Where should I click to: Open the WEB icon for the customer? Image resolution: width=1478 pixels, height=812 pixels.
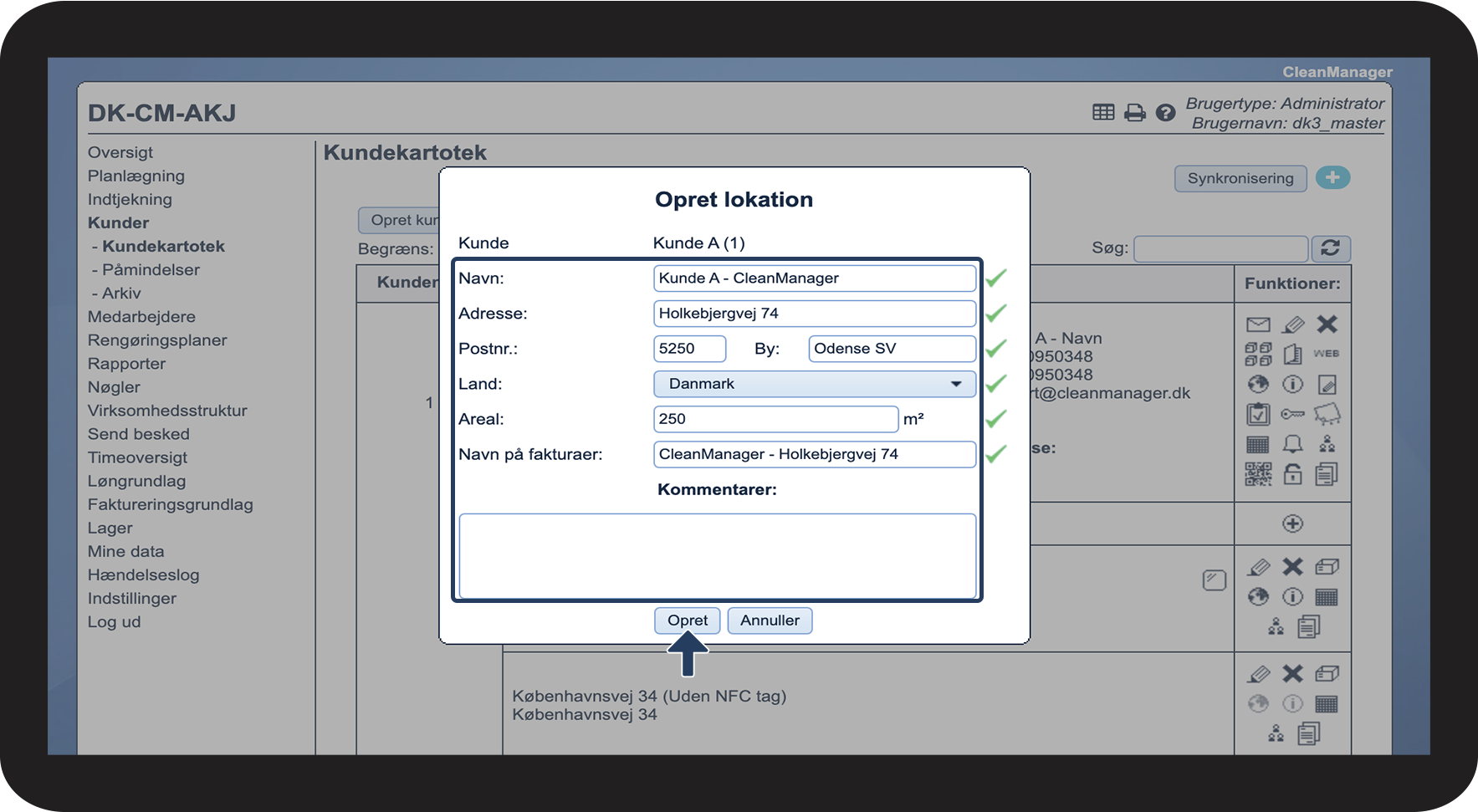(x=1326, y=354)
